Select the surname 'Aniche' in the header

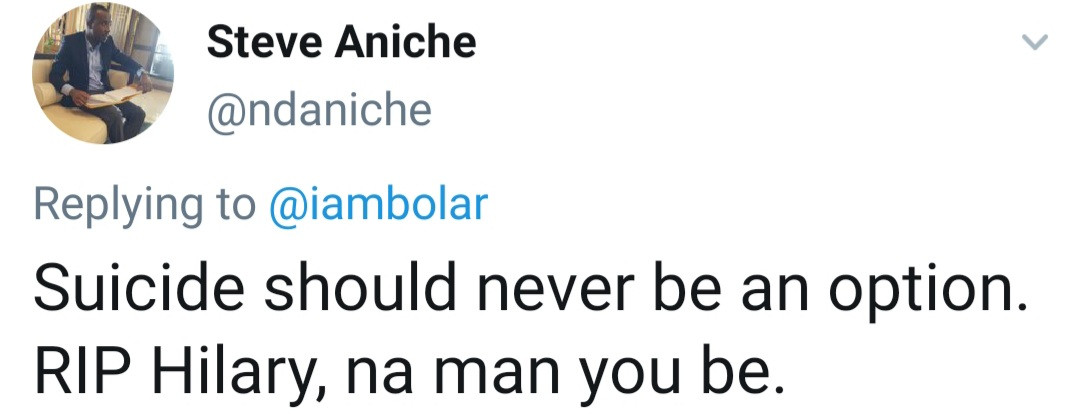[406, 42]
